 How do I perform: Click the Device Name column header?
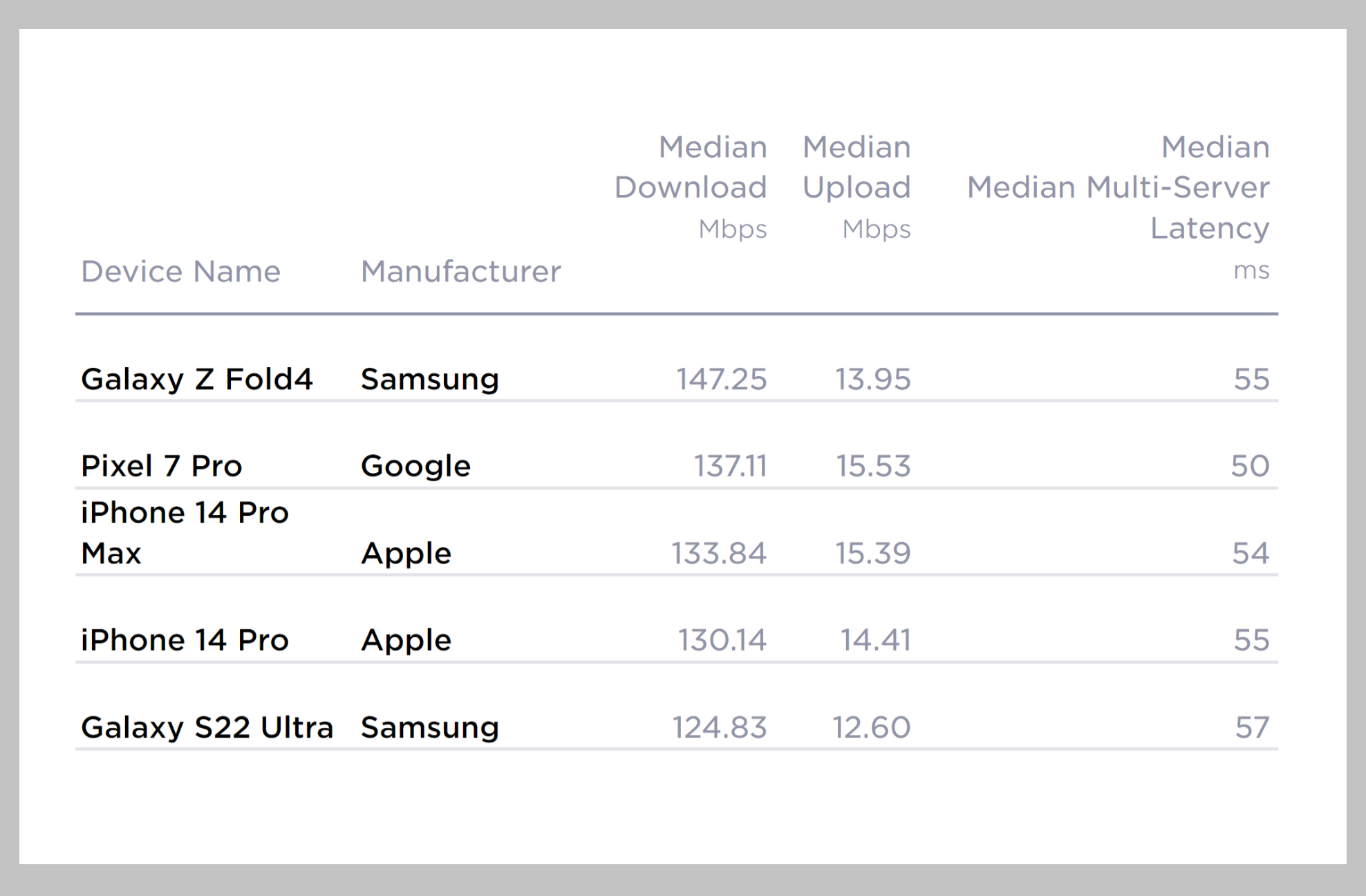(181, 272)
